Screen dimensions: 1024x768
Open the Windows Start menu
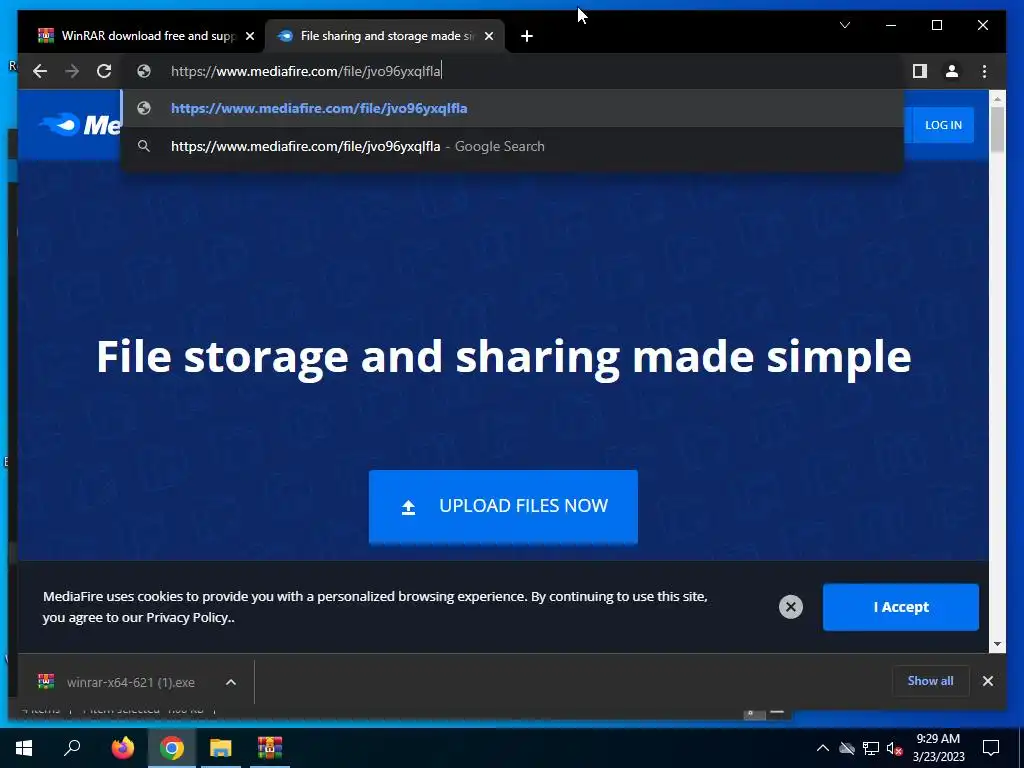(x=24, y=748)
